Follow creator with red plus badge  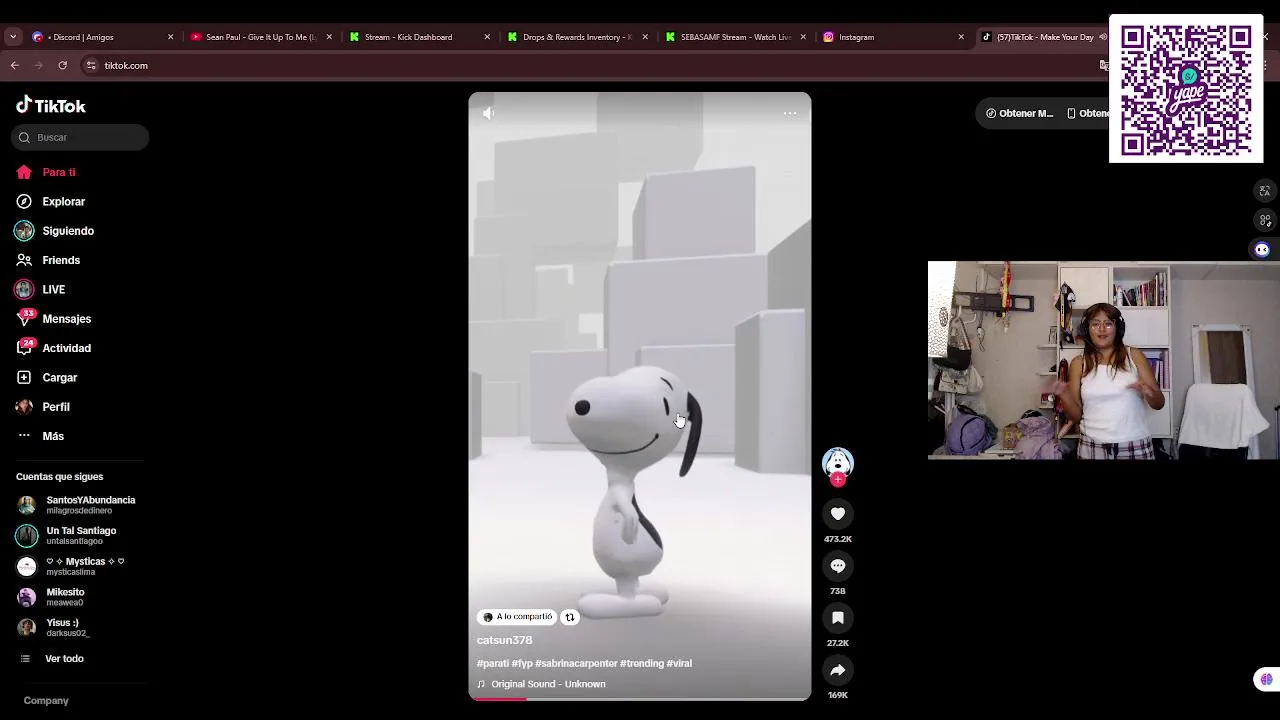coord(838,480)
